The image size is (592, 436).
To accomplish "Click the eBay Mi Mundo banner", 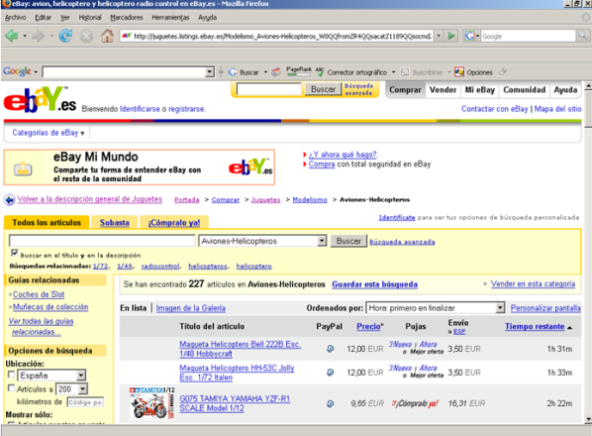I will pyautogui.click(x=139, y=167).
